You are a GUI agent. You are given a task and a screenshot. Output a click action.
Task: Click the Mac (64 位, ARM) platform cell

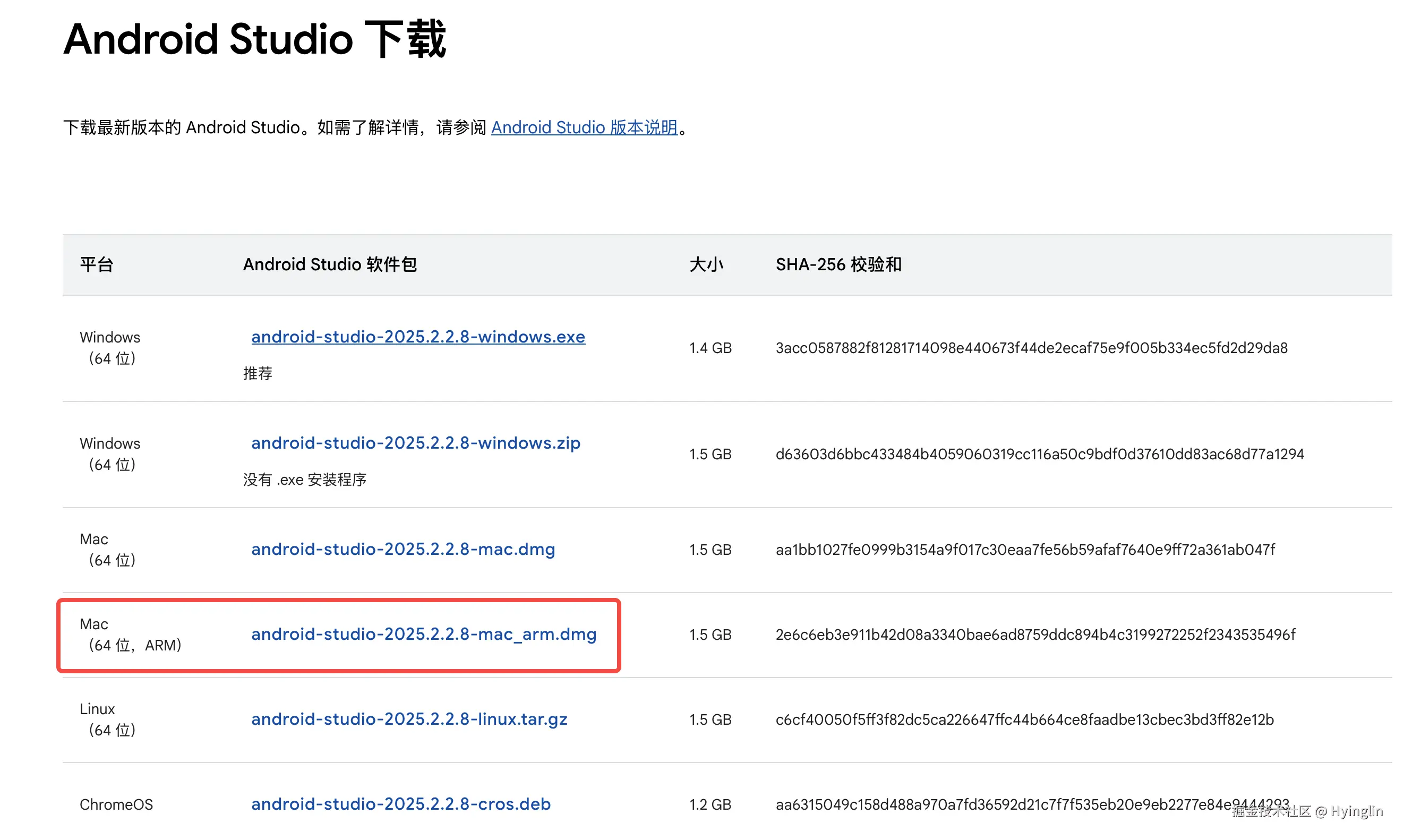(130, 635)
